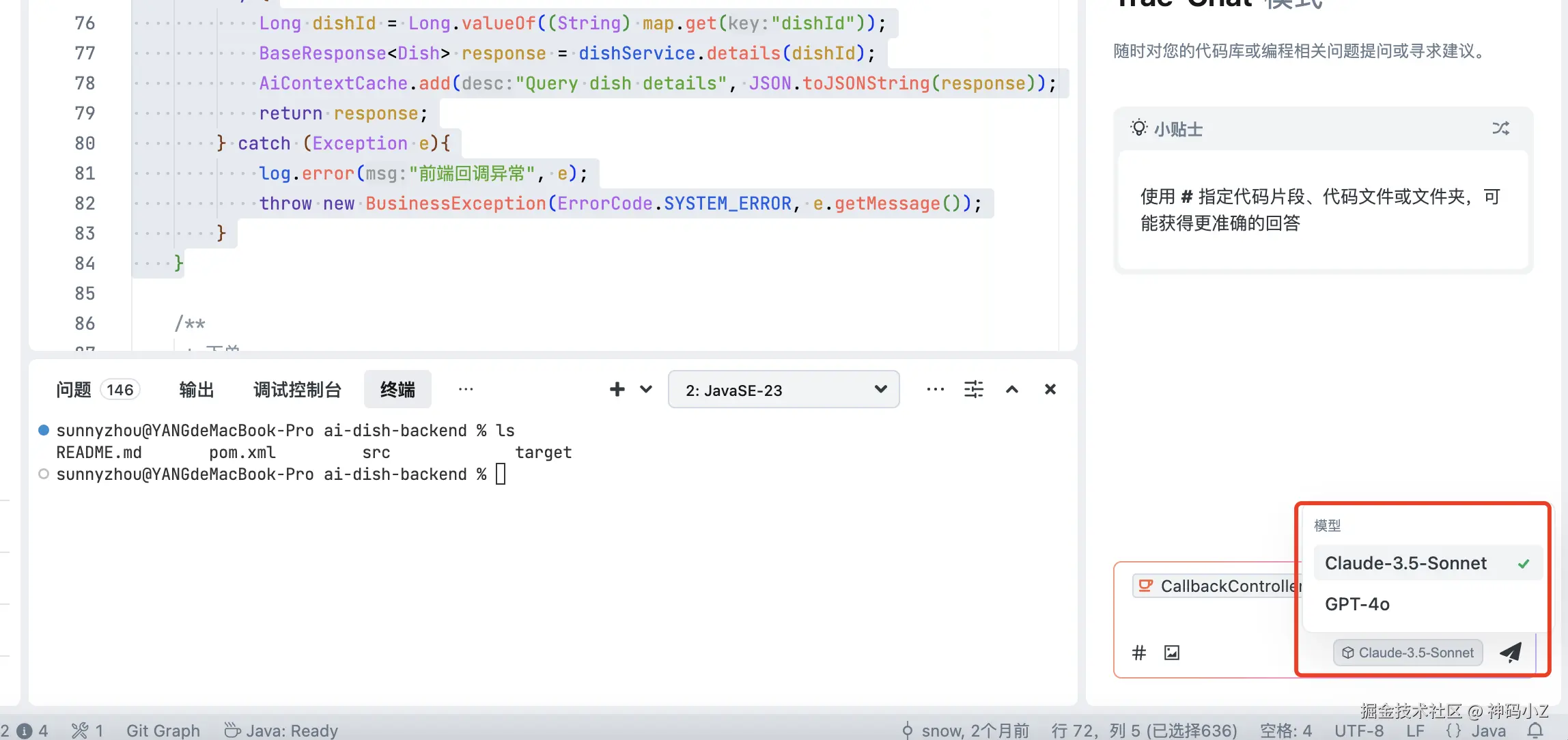The width and height of the screenshot is (1568, 740).
Task: Click the # code reference icon
Action: 1138,653
